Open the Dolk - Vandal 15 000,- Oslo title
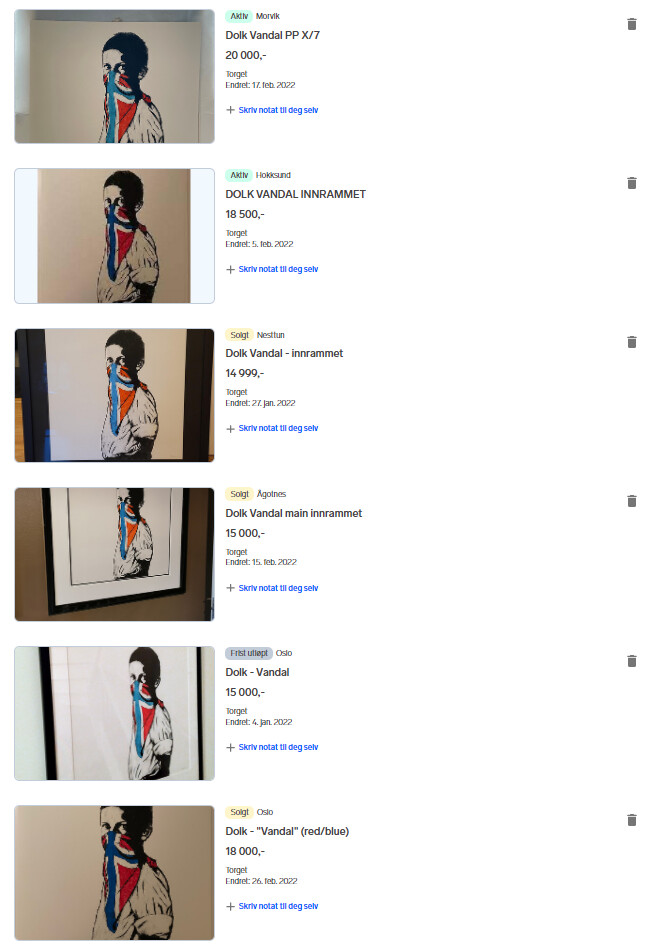 click(257, 672)
